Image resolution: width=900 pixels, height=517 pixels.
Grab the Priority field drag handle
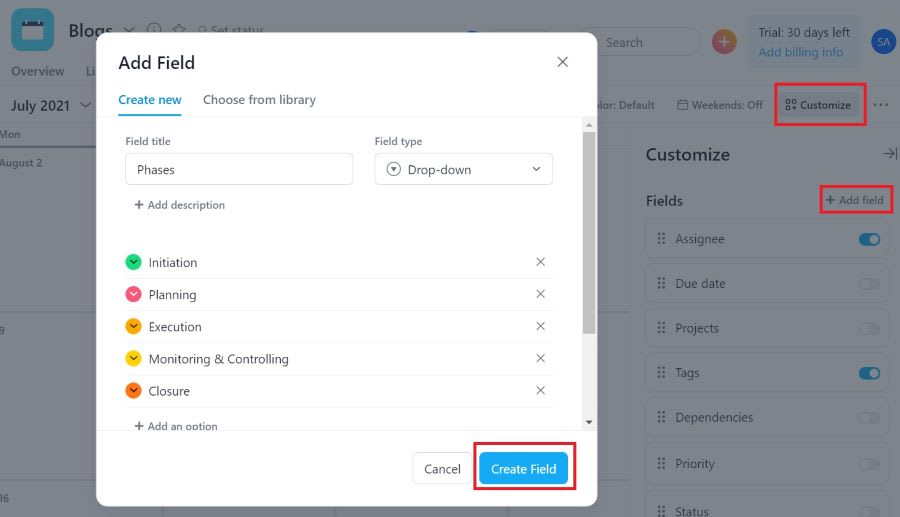[661, 463]
